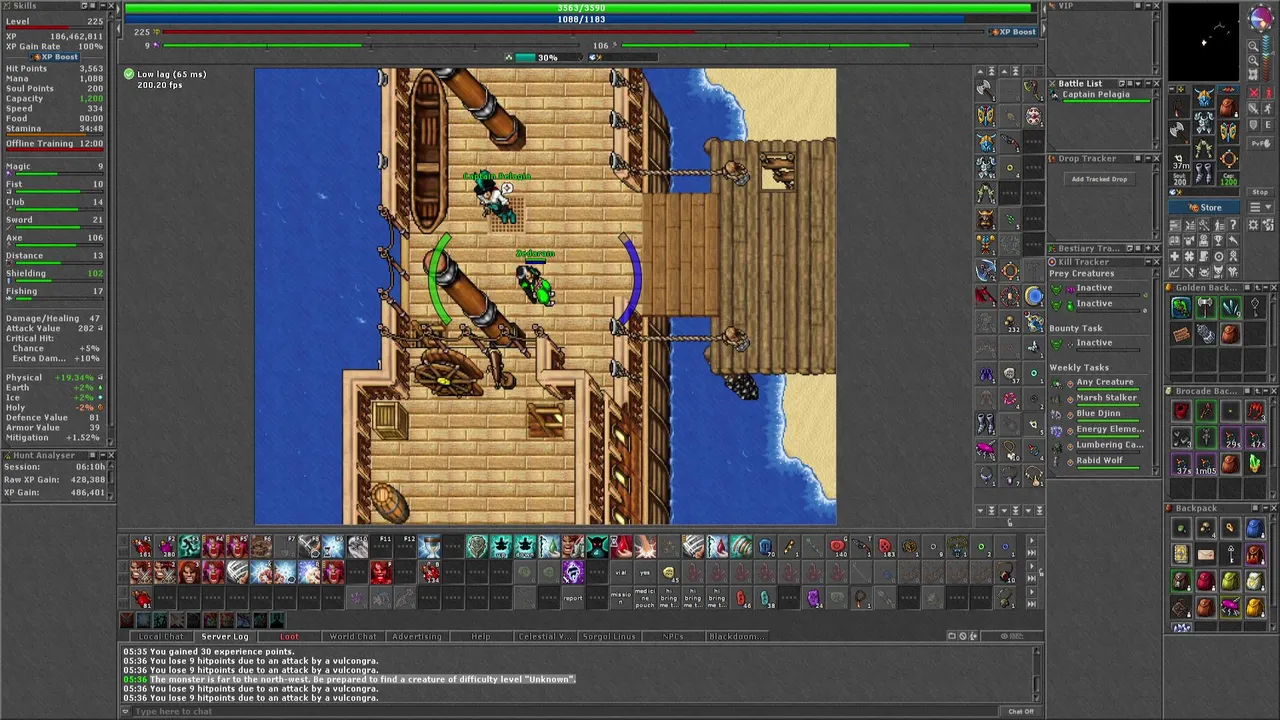
Task: Click the letter item in Backpack
Action: tap(1205, 554)
